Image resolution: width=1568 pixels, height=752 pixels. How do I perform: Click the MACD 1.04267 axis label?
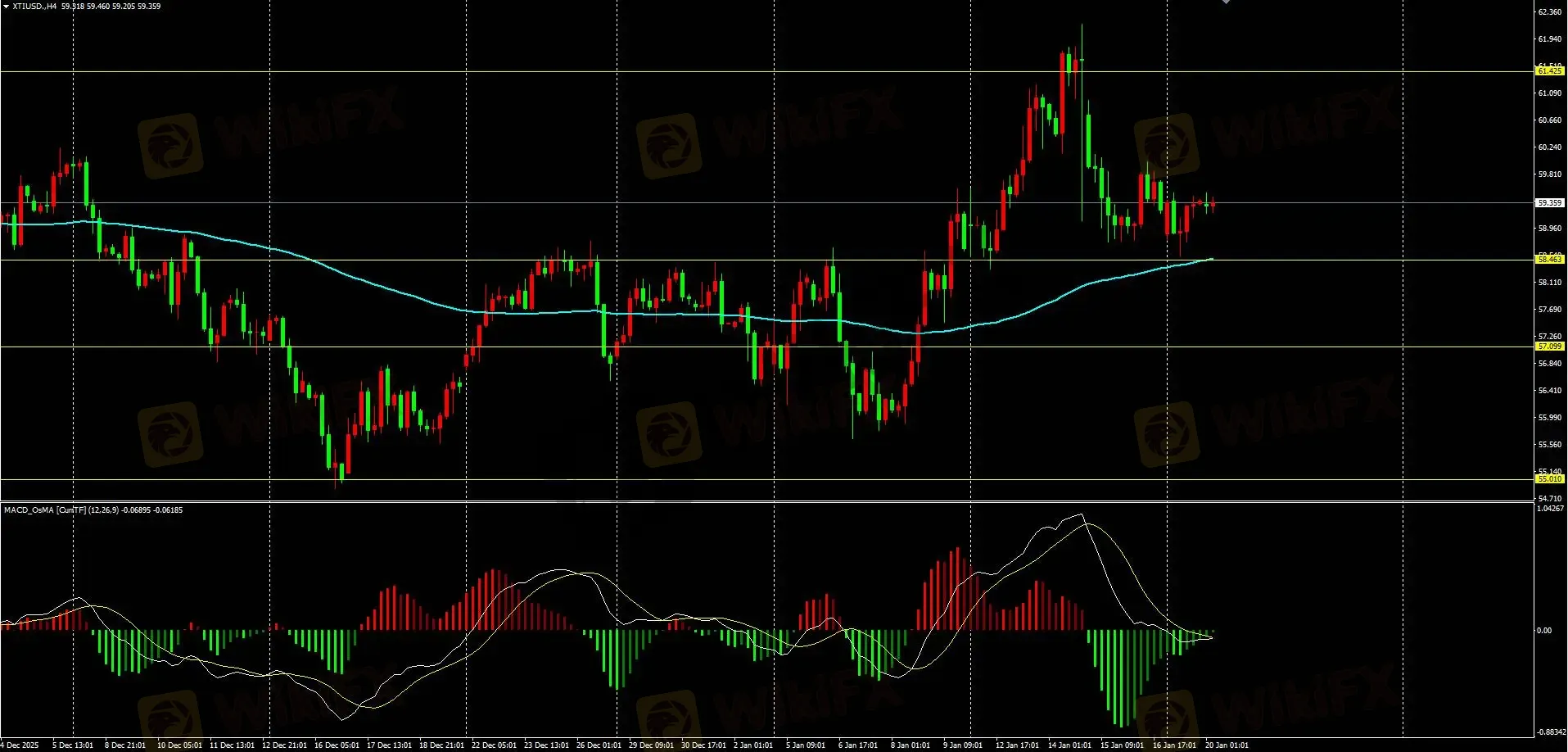[1551, 509]
